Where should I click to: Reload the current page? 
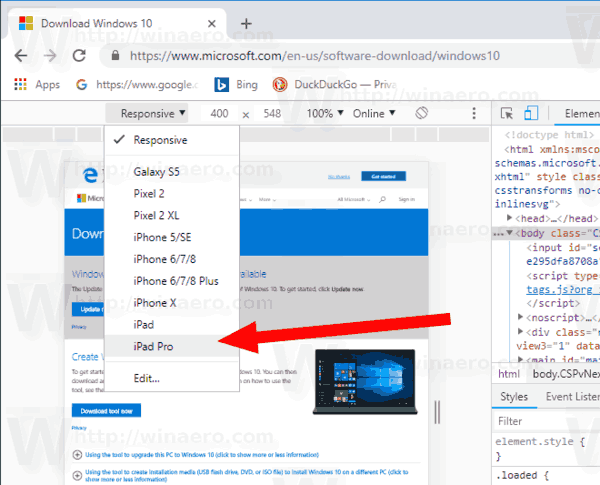click(x=79, y=56)
